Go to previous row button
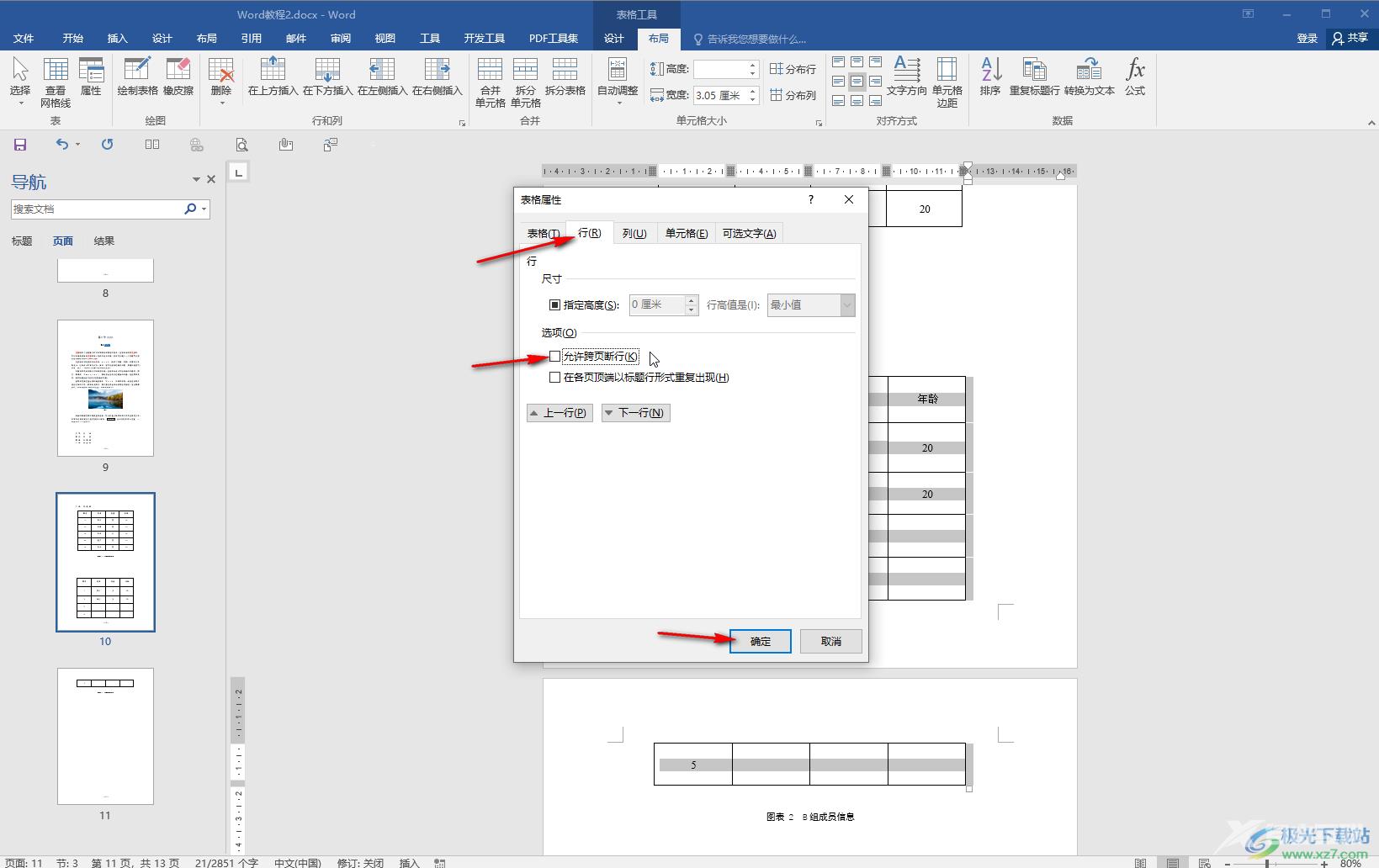This screenshot has height=868, width=1379. click(x=560, y=413)
